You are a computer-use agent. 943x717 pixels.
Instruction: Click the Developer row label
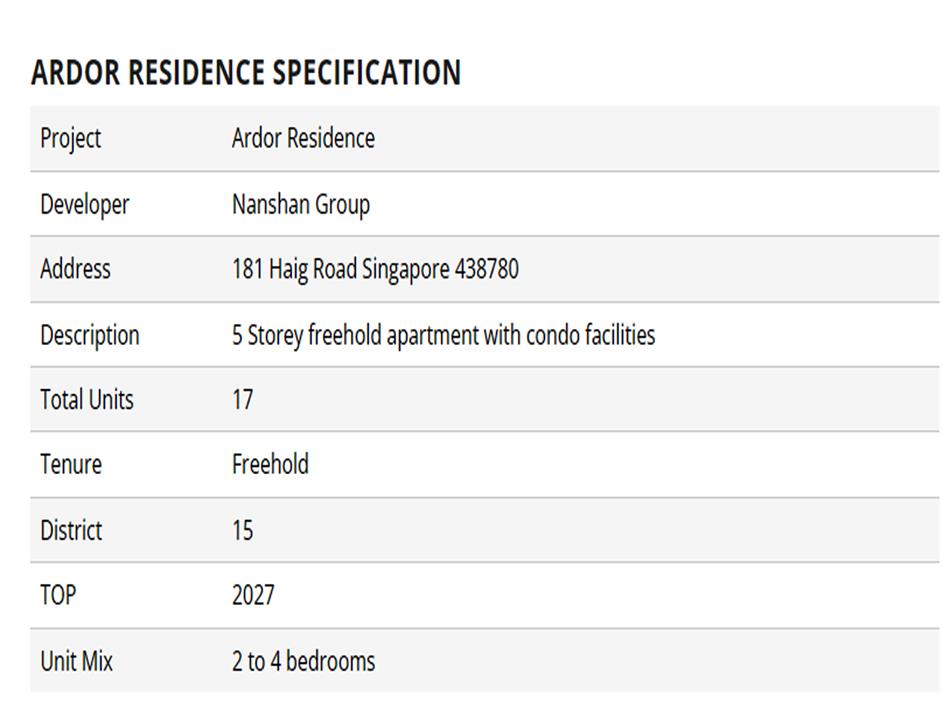tap(84, 204)
